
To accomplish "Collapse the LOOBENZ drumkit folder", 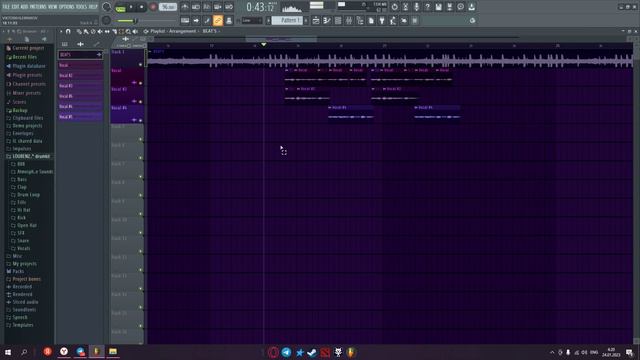I will 28,156.
